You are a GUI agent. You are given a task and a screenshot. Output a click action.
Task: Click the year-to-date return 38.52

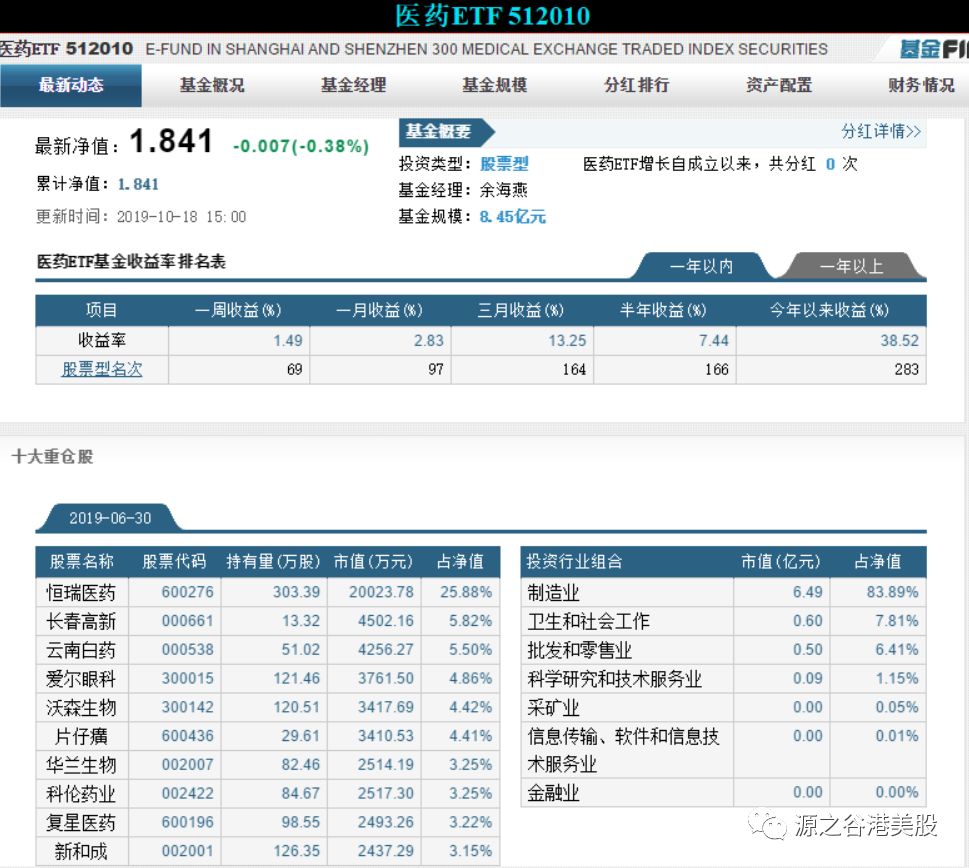point(900,340)
